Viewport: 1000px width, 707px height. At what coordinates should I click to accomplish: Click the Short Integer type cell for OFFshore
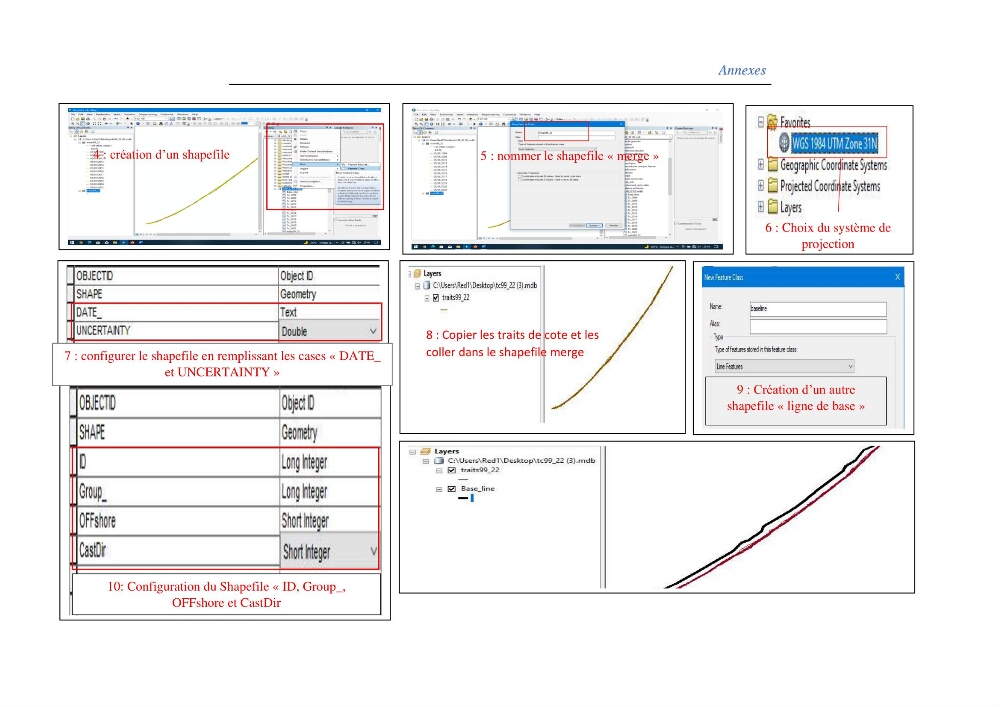point(330,521)
